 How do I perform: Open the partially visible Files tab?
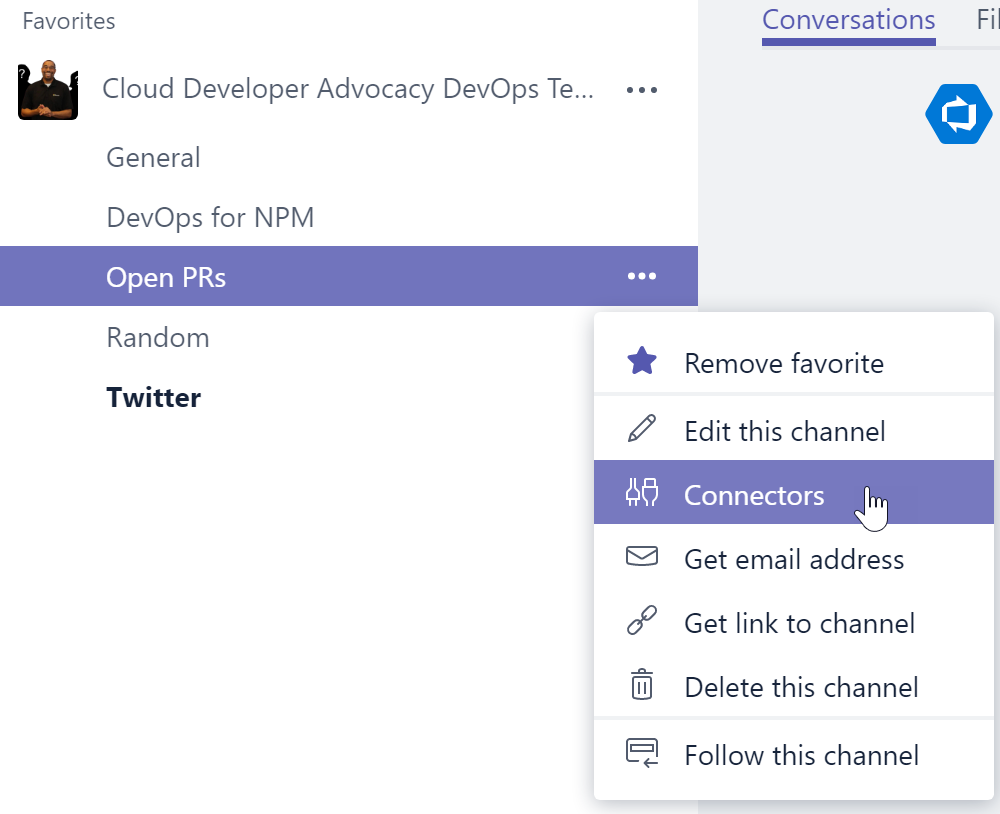coord(988,20)
